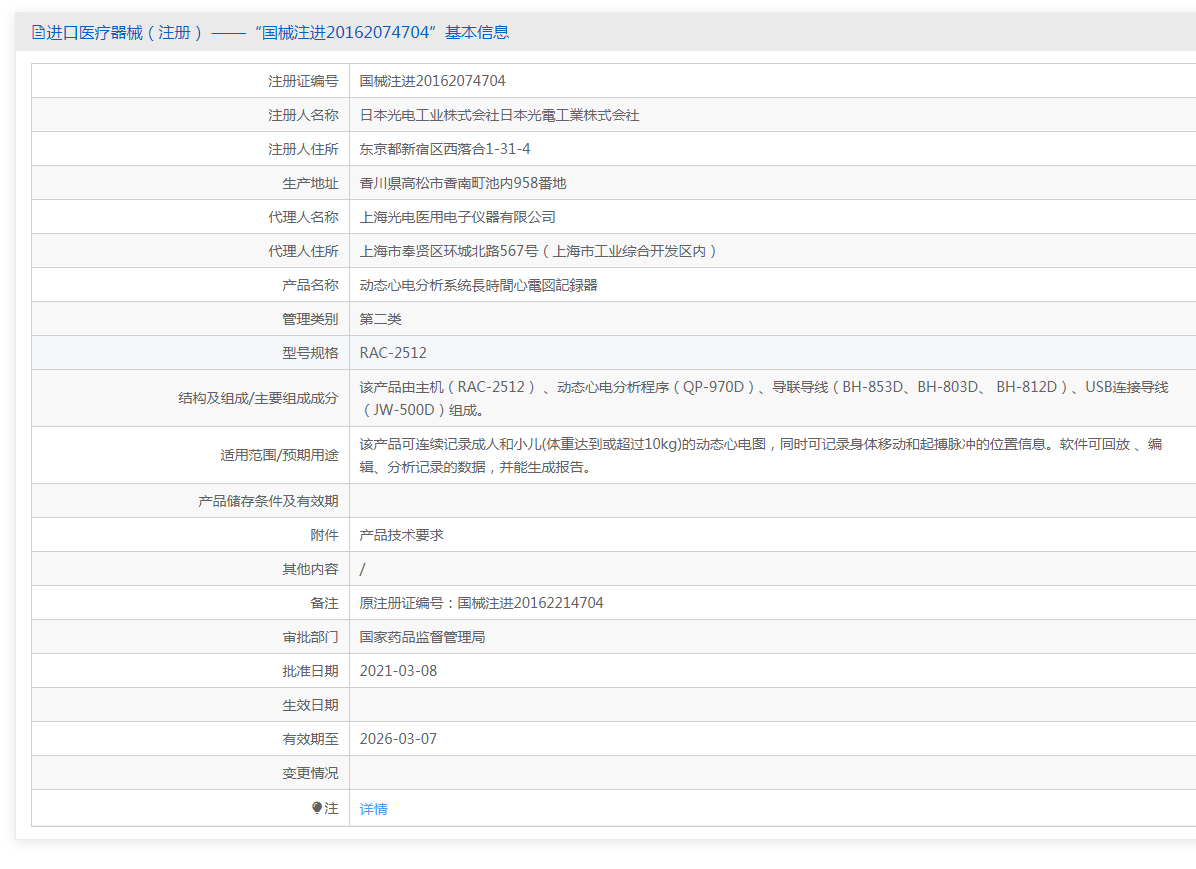Click the agent address 上海市奉贤区环城北路567号 cell
Screen dimensions: 1196x869
539,251
